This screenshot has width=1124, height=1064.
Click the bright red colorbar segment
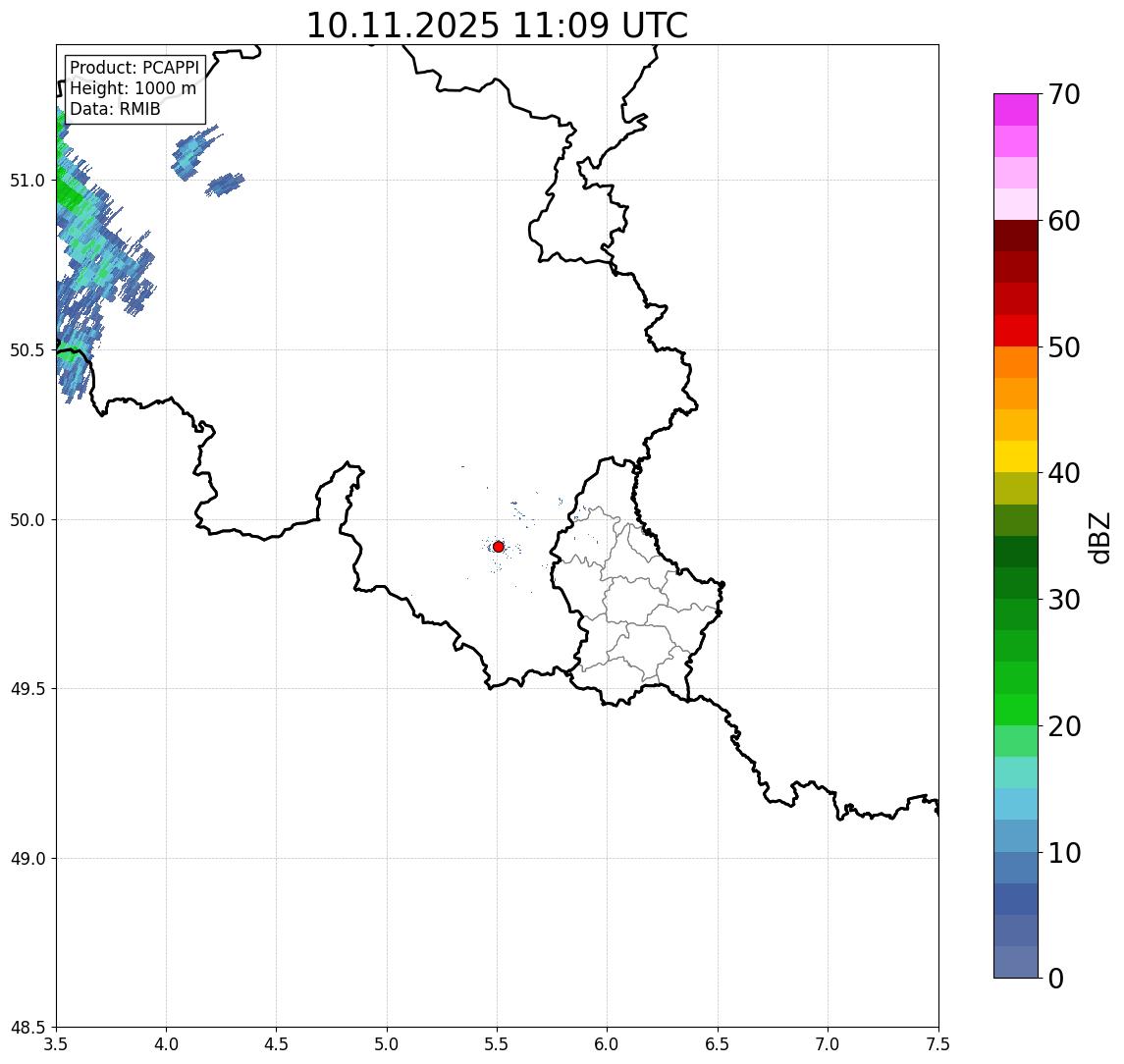tap(1016, 331)
